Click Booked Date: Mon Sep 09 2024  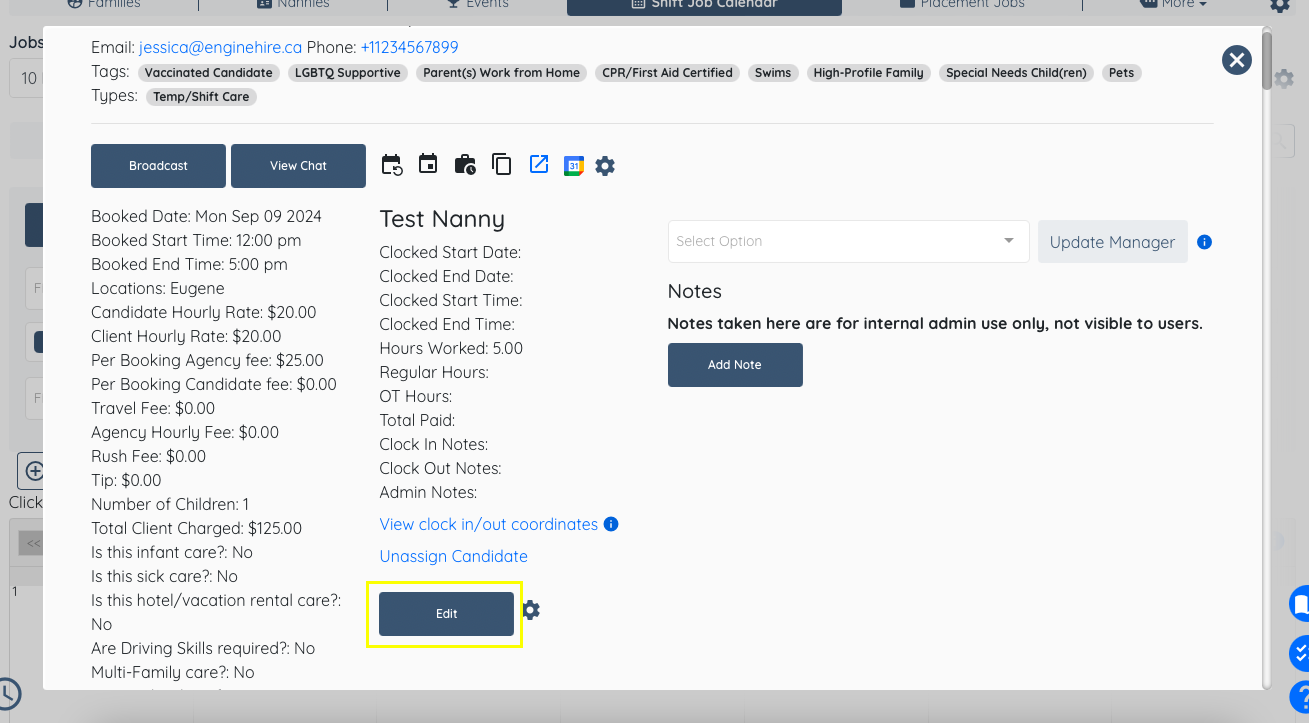(206, 216)
